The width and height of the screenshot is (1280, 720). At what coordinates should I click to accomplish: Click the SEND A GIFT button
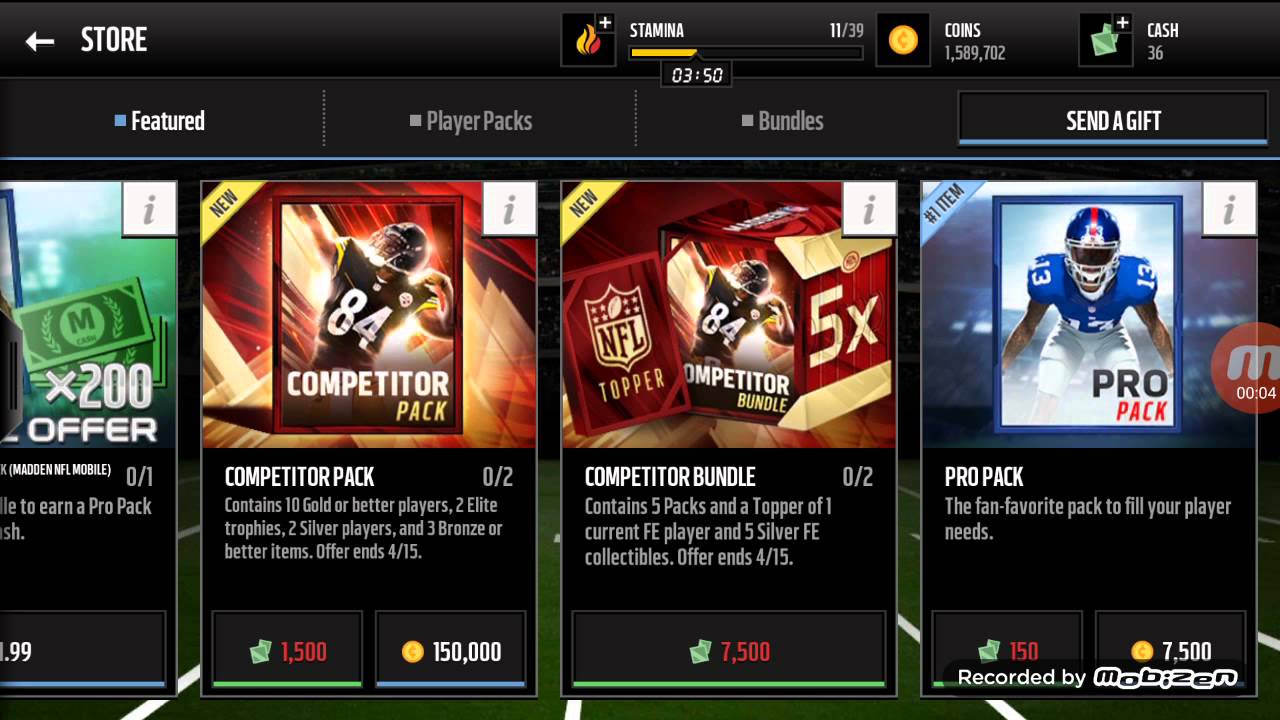[1113, 119]
